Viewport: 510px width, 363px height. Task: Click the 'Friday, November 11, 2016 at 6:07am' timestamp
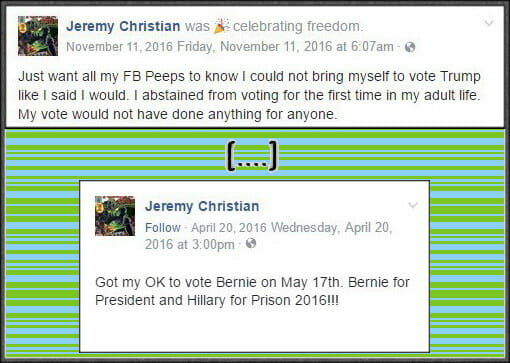pos(285,47)
